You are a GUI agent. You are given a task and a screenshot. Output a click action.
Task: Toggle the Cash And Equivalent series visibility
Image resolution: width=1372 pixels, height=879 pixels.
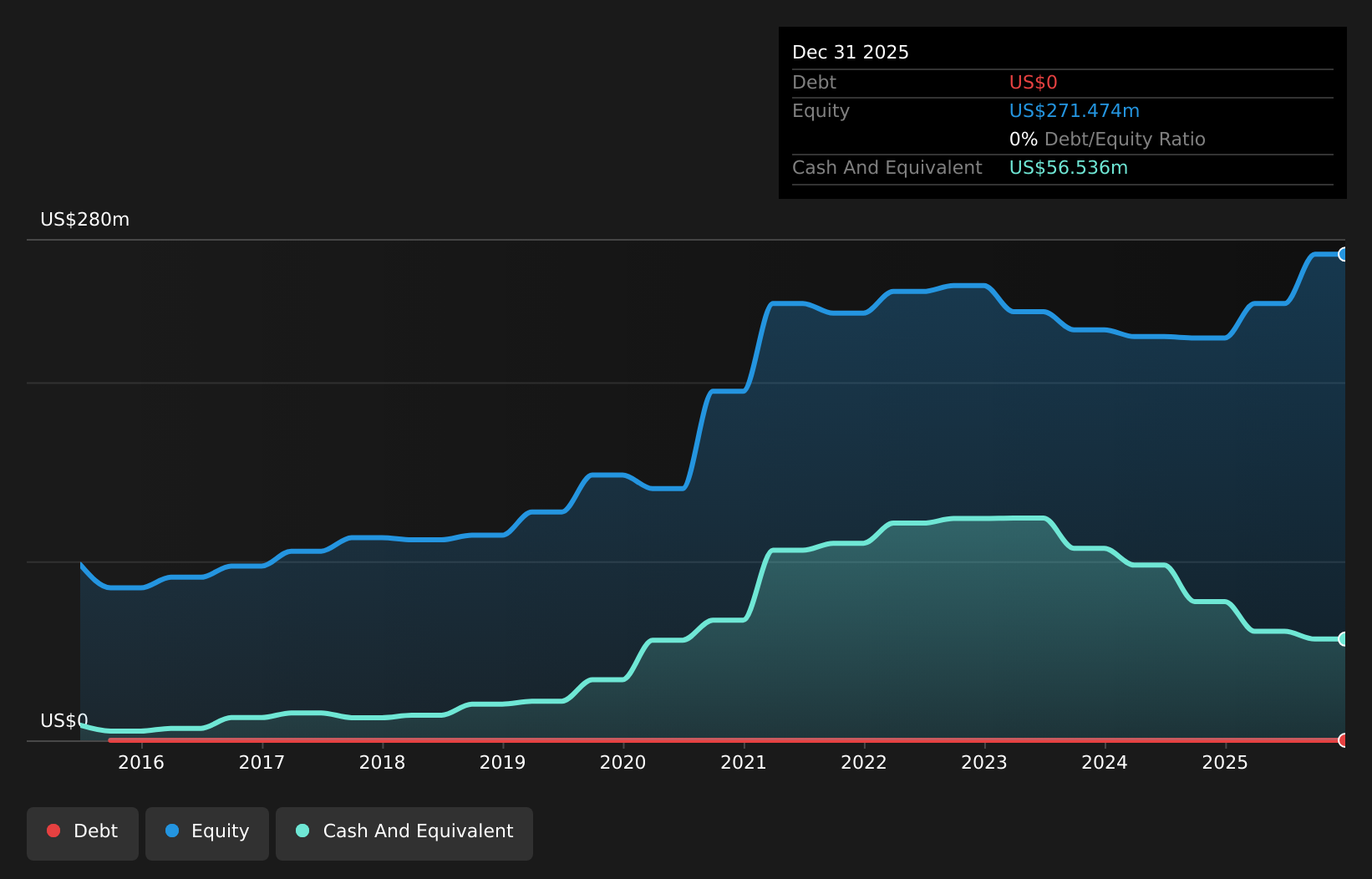point(404,832)
